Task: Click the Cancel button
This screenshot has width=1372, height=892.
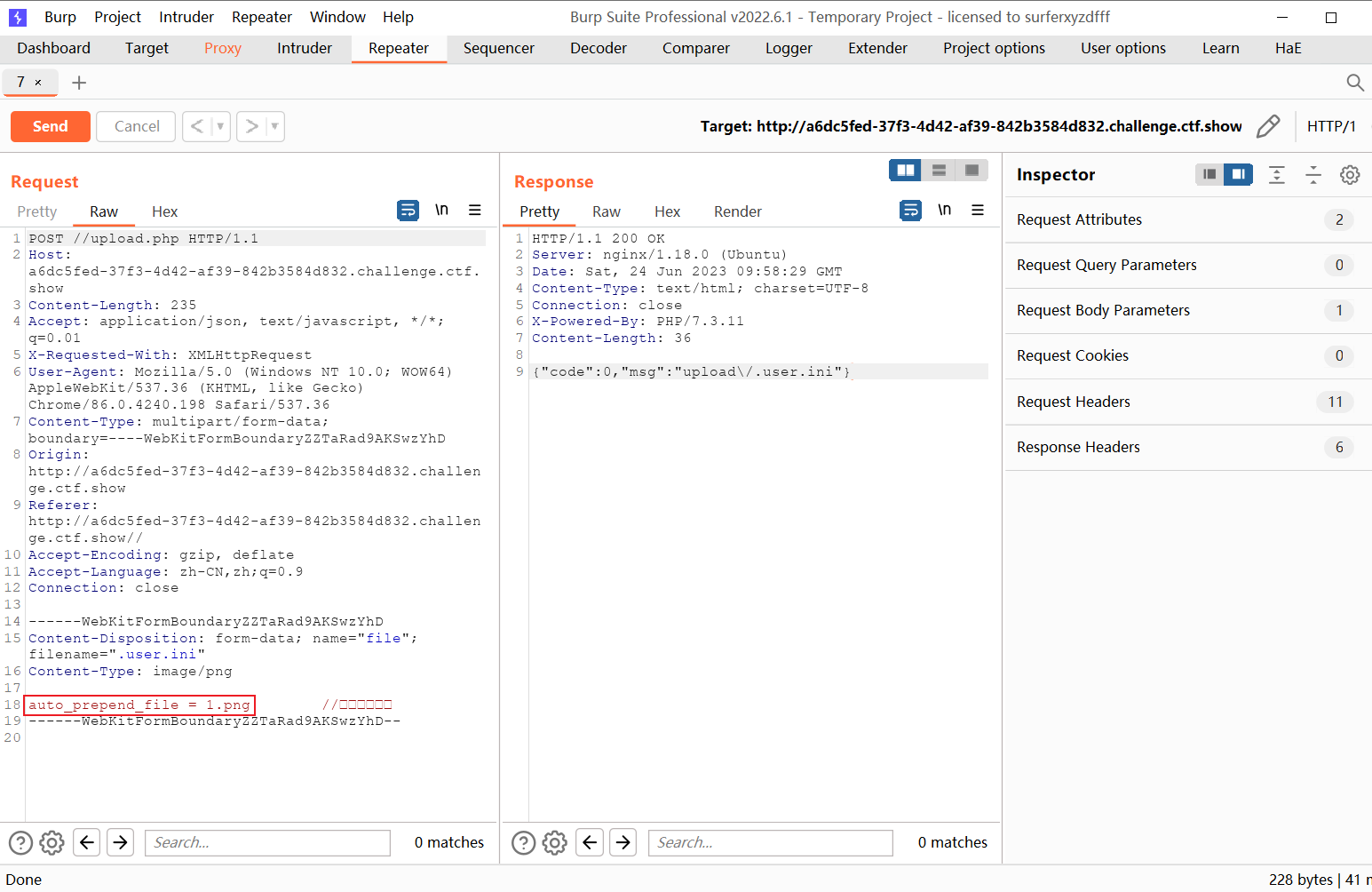Action: pyautogui.click(x=137, y=126)
